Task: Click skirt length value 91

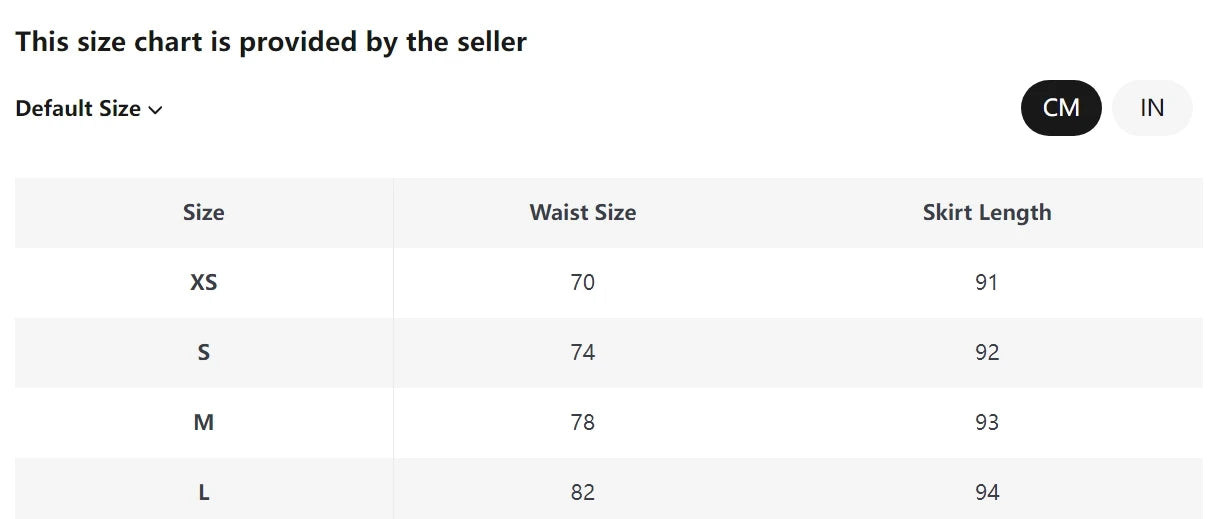Action: point(987,283)
